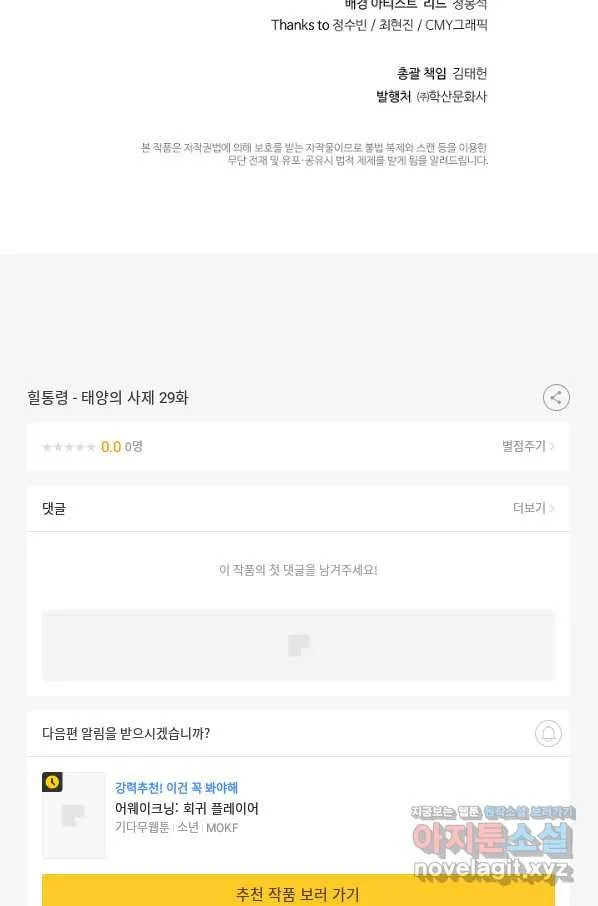This screenshot has height=906, width=598.
Task: Click the yellow clock badge on thumbnail
Action: [x=52, y=782]
